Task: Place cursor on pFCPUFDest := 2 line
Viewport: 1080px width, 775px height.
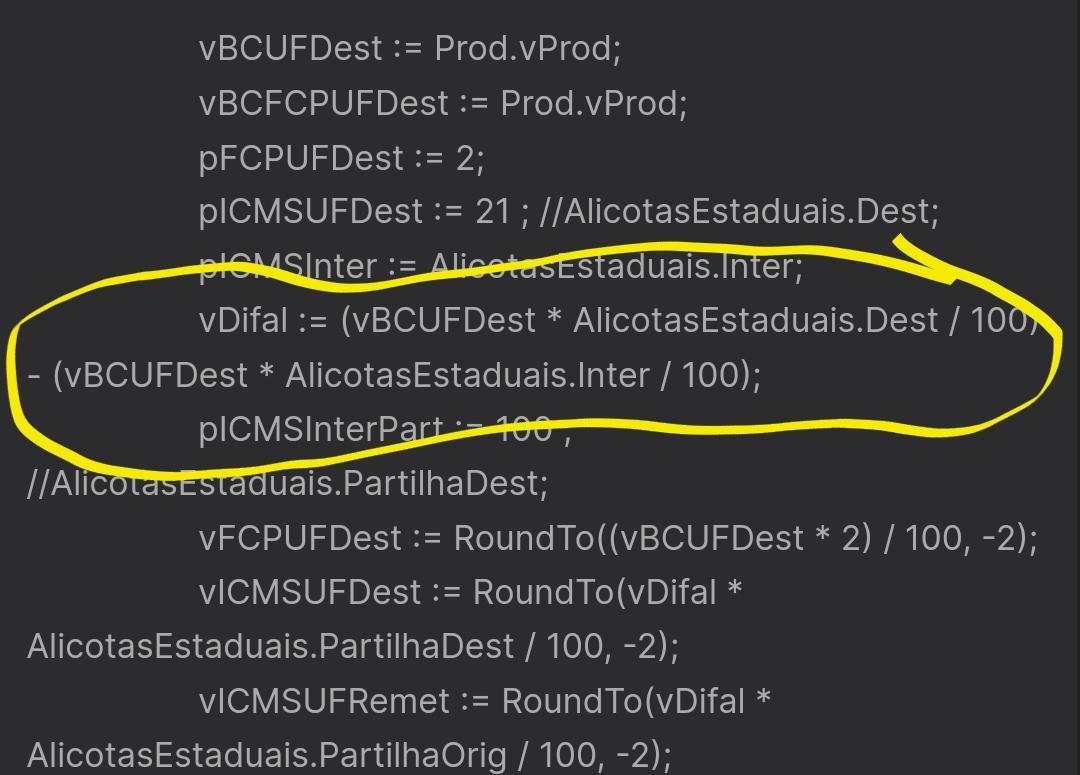Action: [x=342, y=158]
